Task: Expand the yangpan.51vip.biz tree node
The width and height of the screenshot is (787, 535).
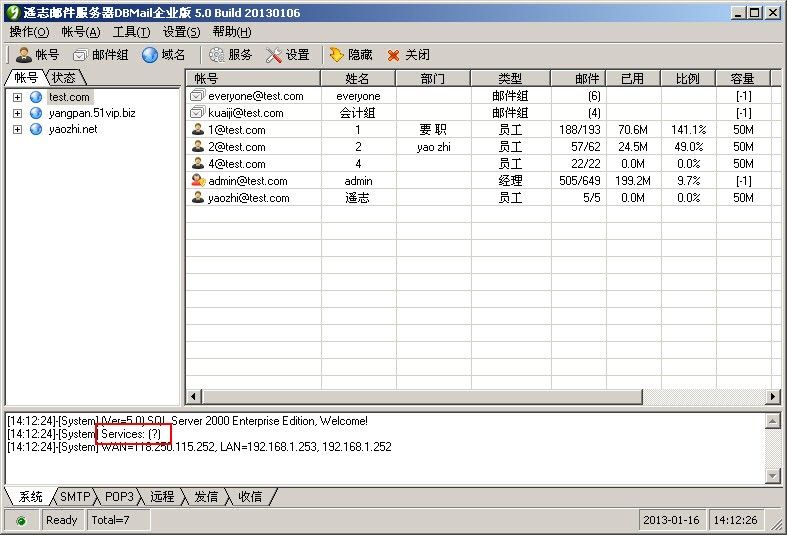Action: (17, 113)
